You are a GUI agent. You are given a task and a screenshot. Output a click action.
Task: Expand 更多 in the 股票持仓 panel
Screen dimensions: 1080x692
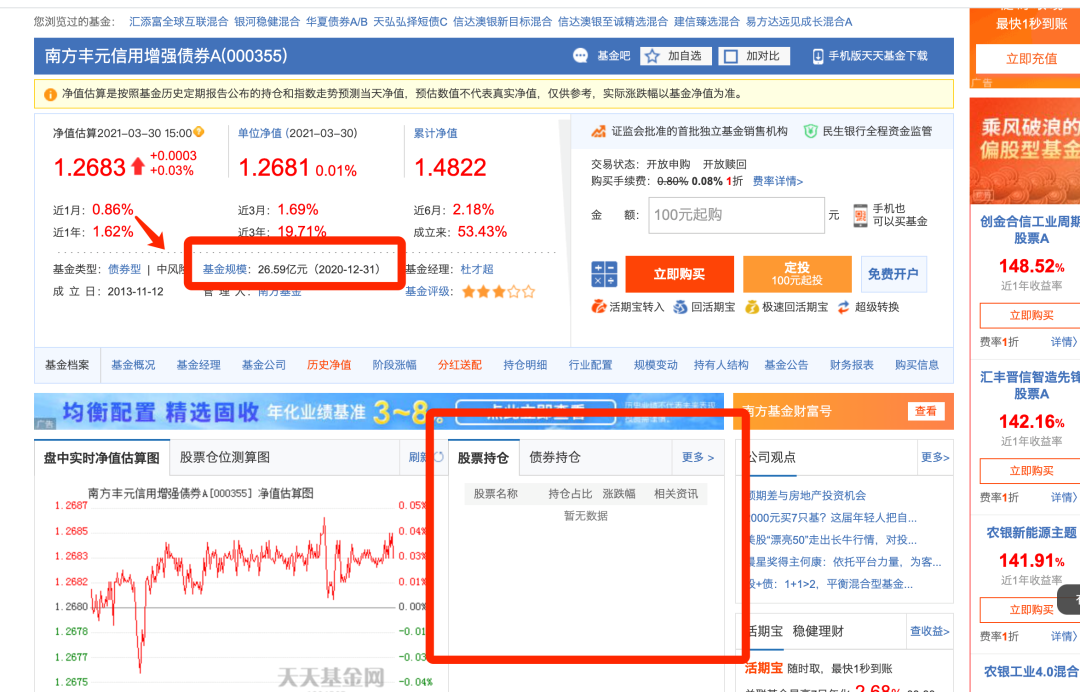click(698, 457)
